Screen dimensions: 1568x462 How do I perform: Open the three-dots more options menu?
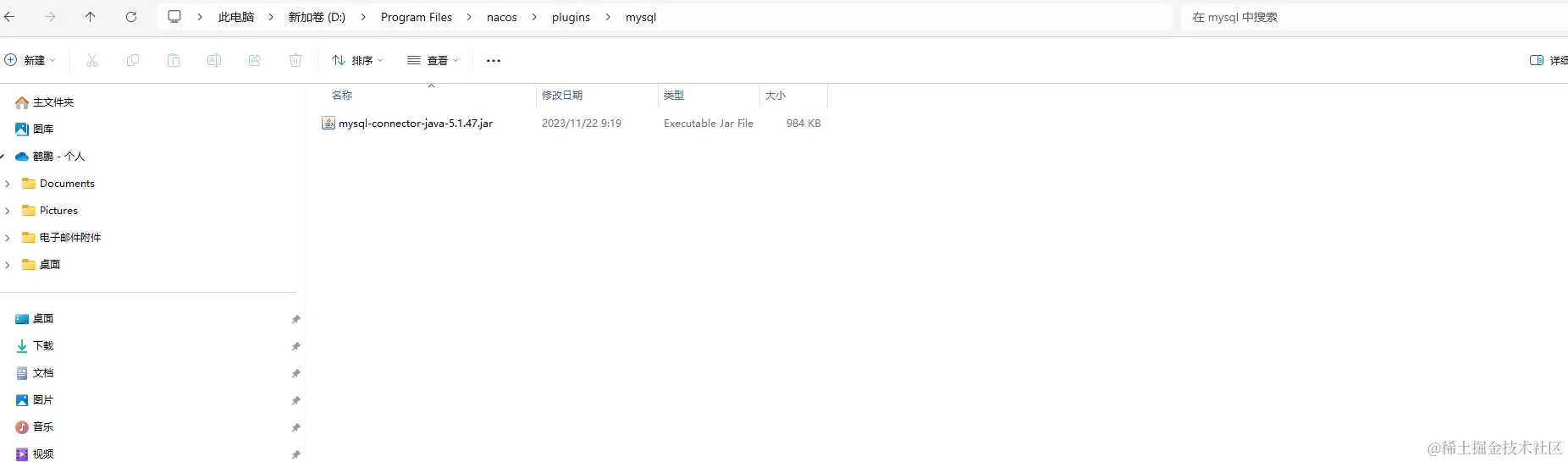point(494,60)
